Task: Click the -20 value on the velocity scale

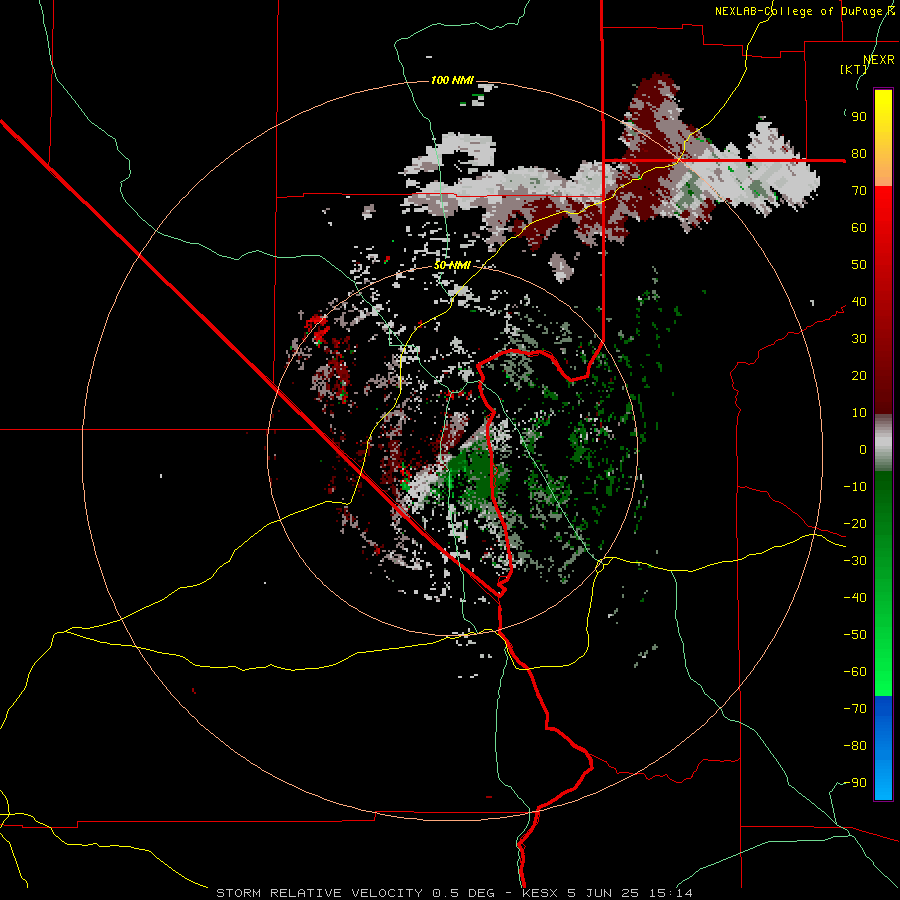Action: pyautogui.click(x=855, y=523)
